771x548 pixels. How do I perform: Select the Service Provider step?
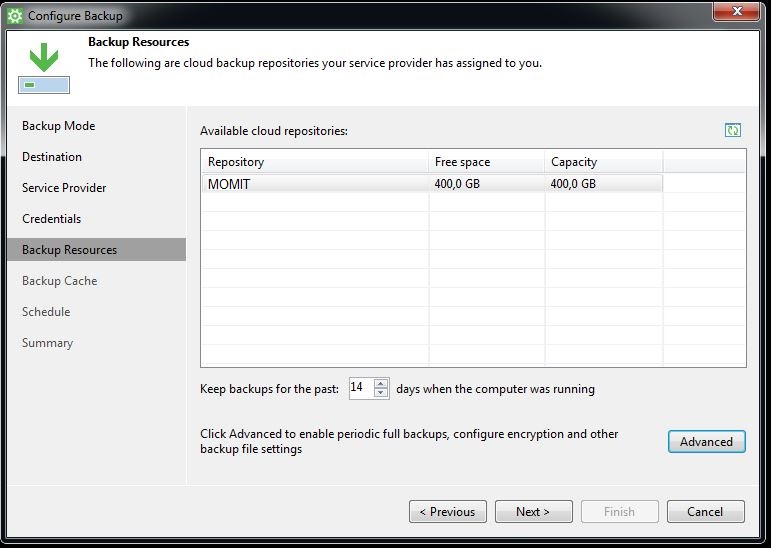pos(64,188)
